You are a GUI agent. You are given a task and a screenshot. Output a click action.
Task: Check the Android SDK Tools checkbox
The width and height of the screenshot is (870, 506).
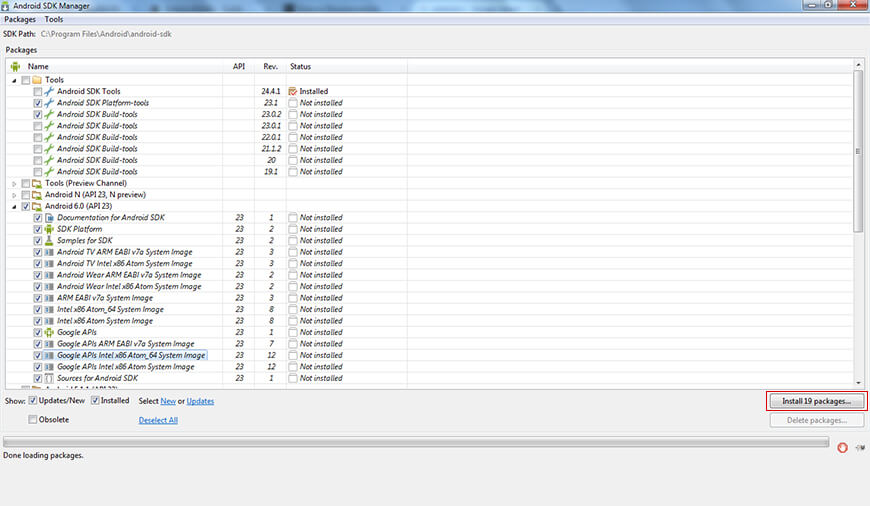click(38, 92)
